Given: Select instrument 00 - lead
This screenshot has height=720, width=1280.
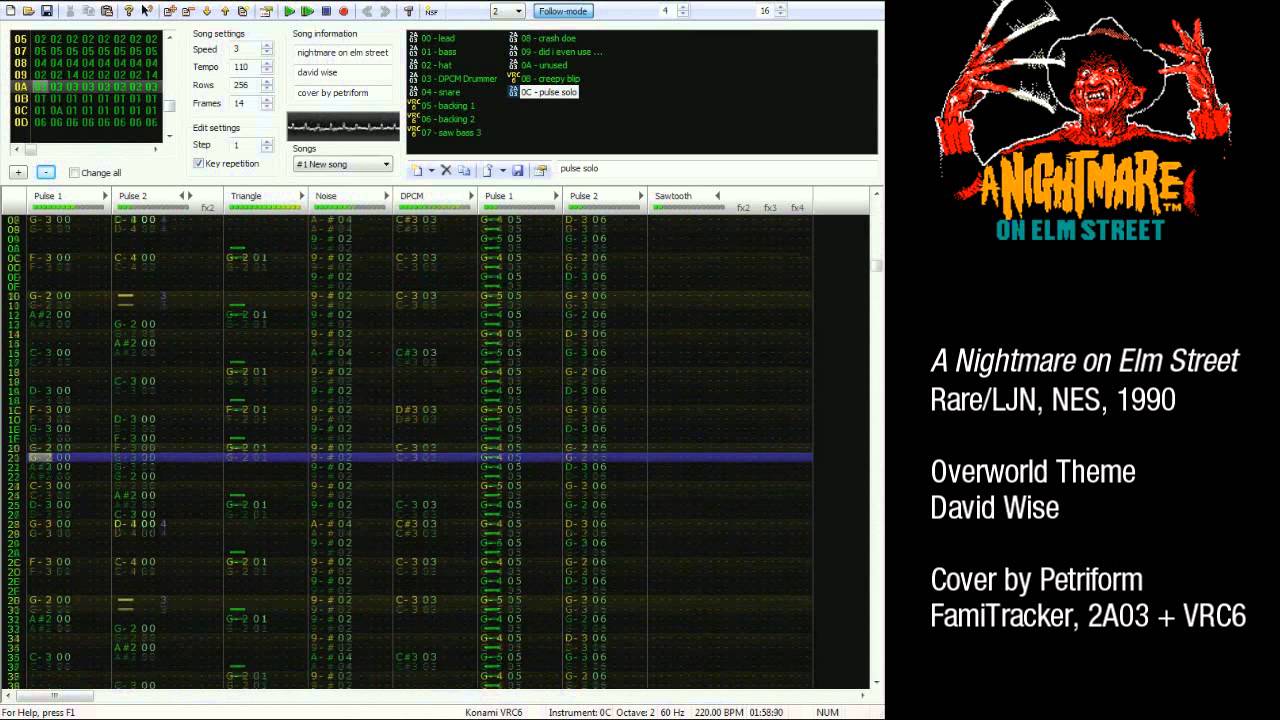Looking at the screenshot, I should point(438,38).
